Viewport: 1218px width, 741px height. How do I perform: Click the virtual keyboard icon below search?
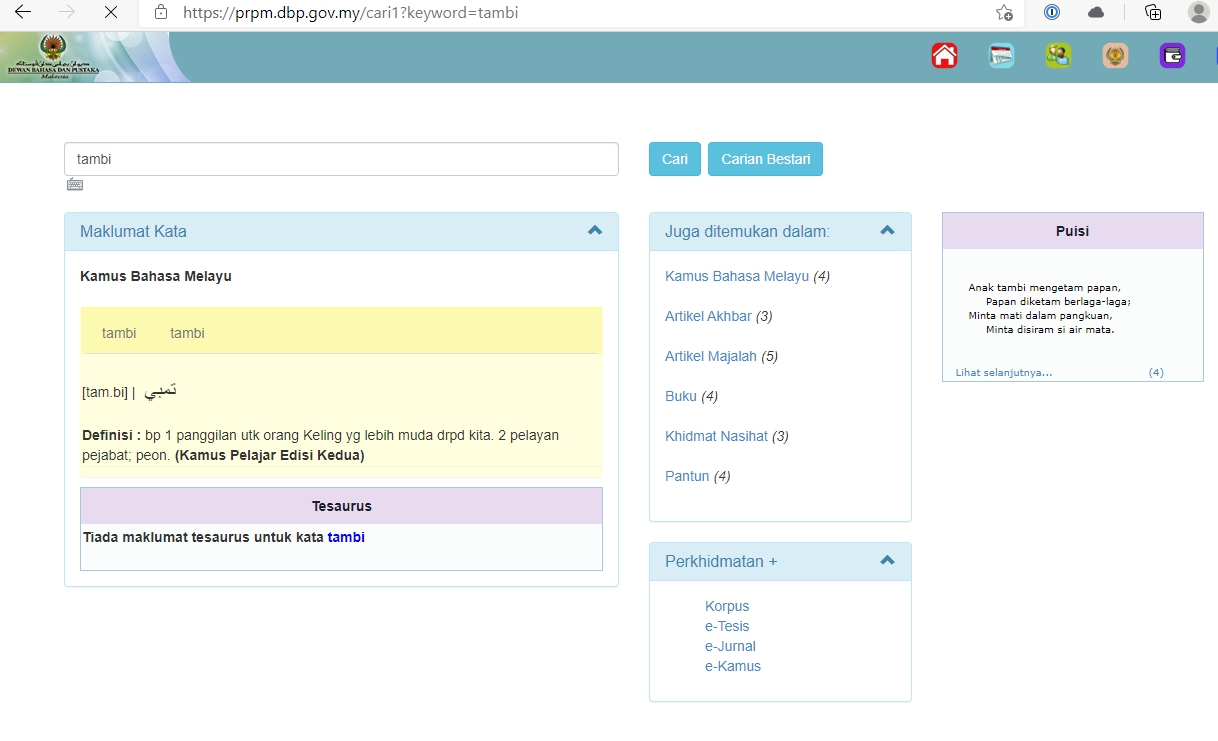75,184
